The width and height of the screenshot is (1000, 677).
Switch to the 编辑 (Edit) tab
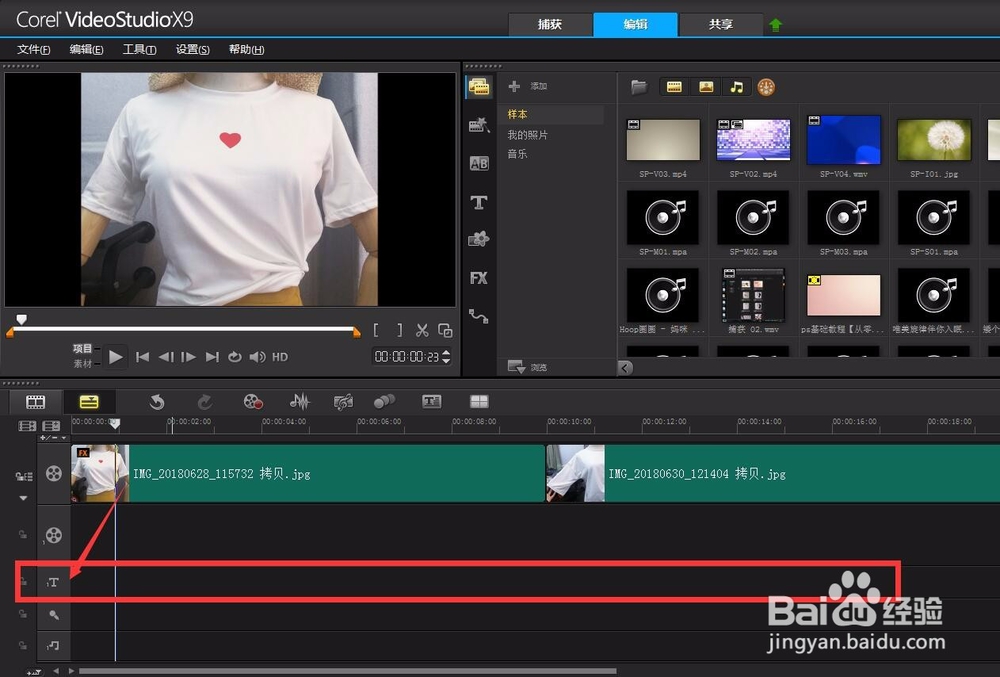click(x=635, y=24)
